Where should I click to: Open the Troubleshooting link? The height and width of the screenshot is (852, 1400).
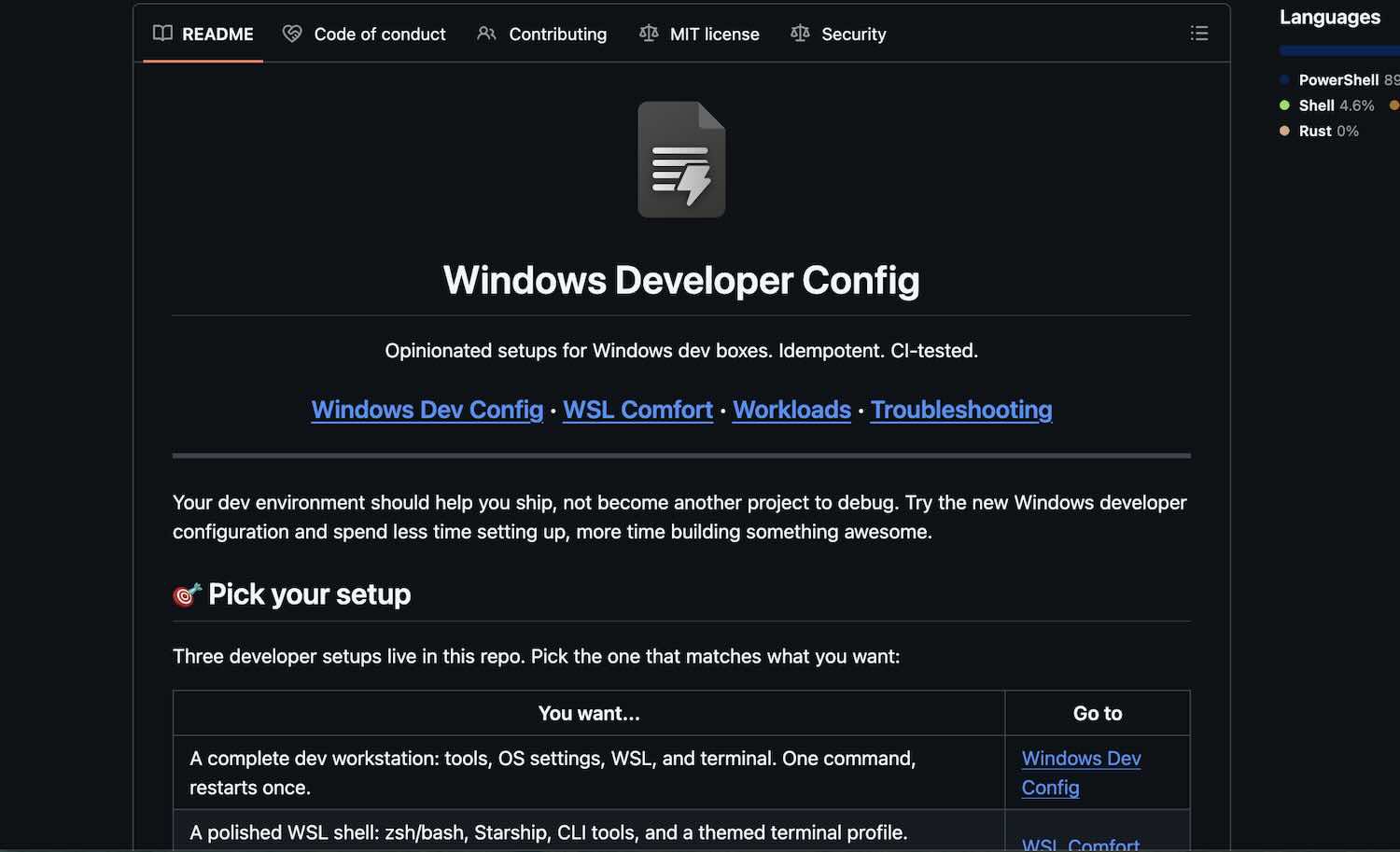click(961, 410)
